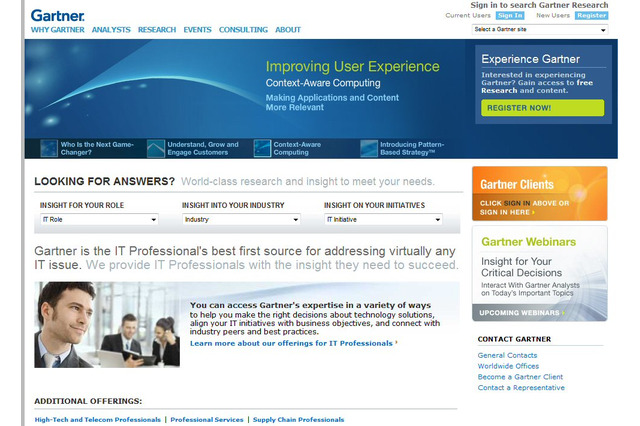The height and width of the screenshot is (426, 640).
Task: Open the About menu item
Action: pyautogui.click(x=288, y=30)
